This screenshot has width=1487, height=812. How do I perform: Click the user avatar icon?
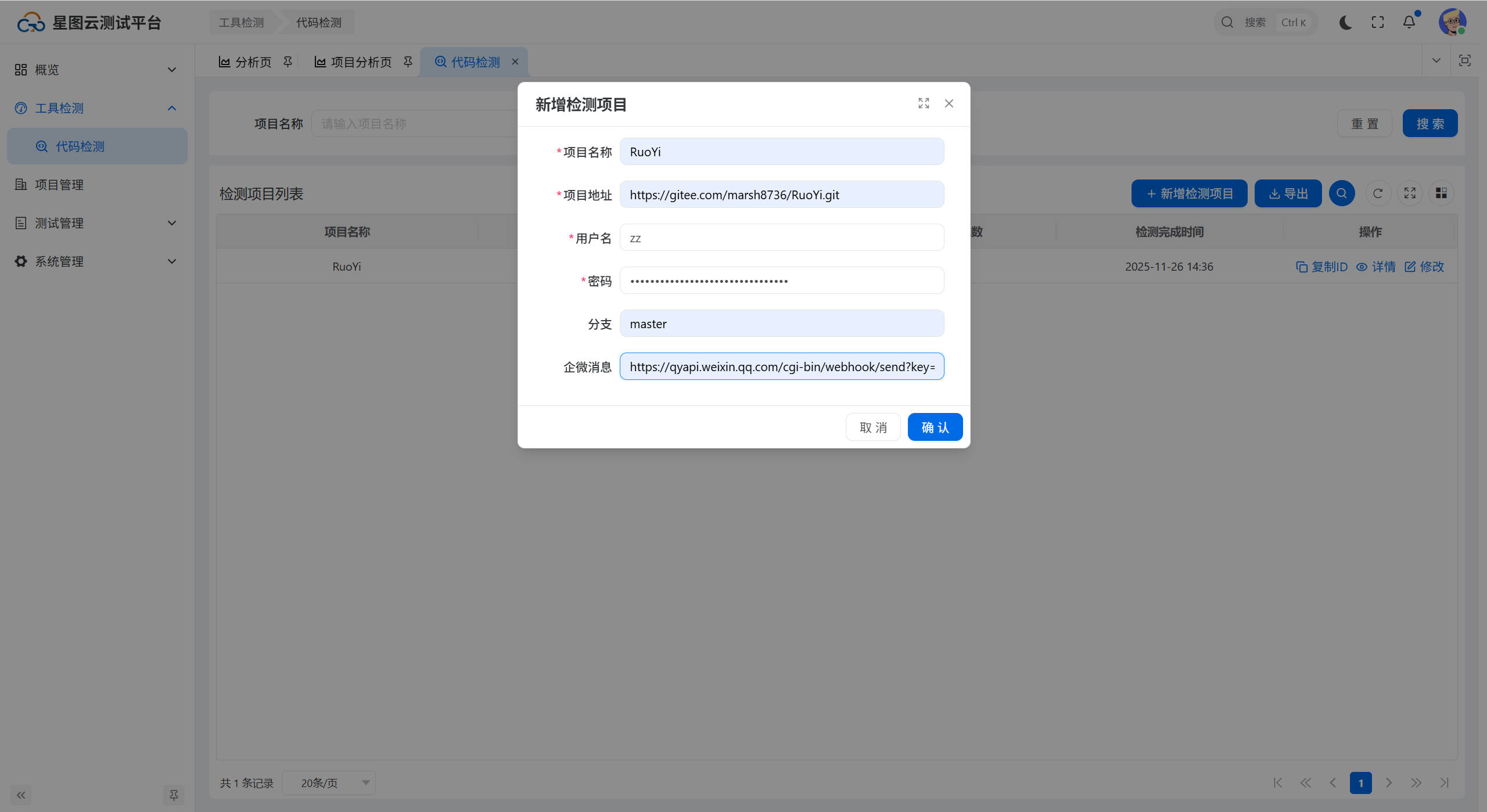(x=1452, y=23)
